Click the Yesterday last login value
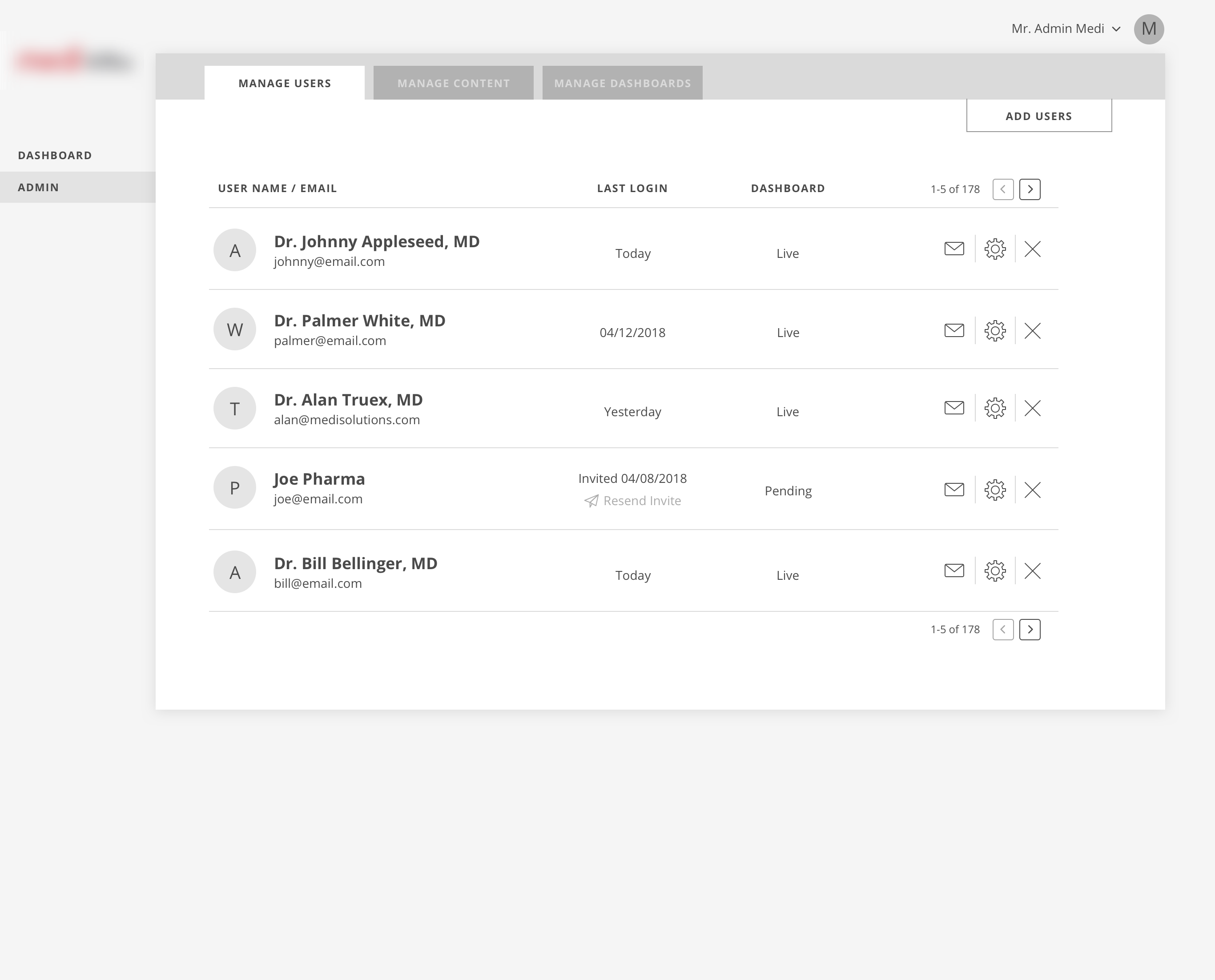This screenshot has height=980, width=1215. pyautogui.click(x=632, y=412)
